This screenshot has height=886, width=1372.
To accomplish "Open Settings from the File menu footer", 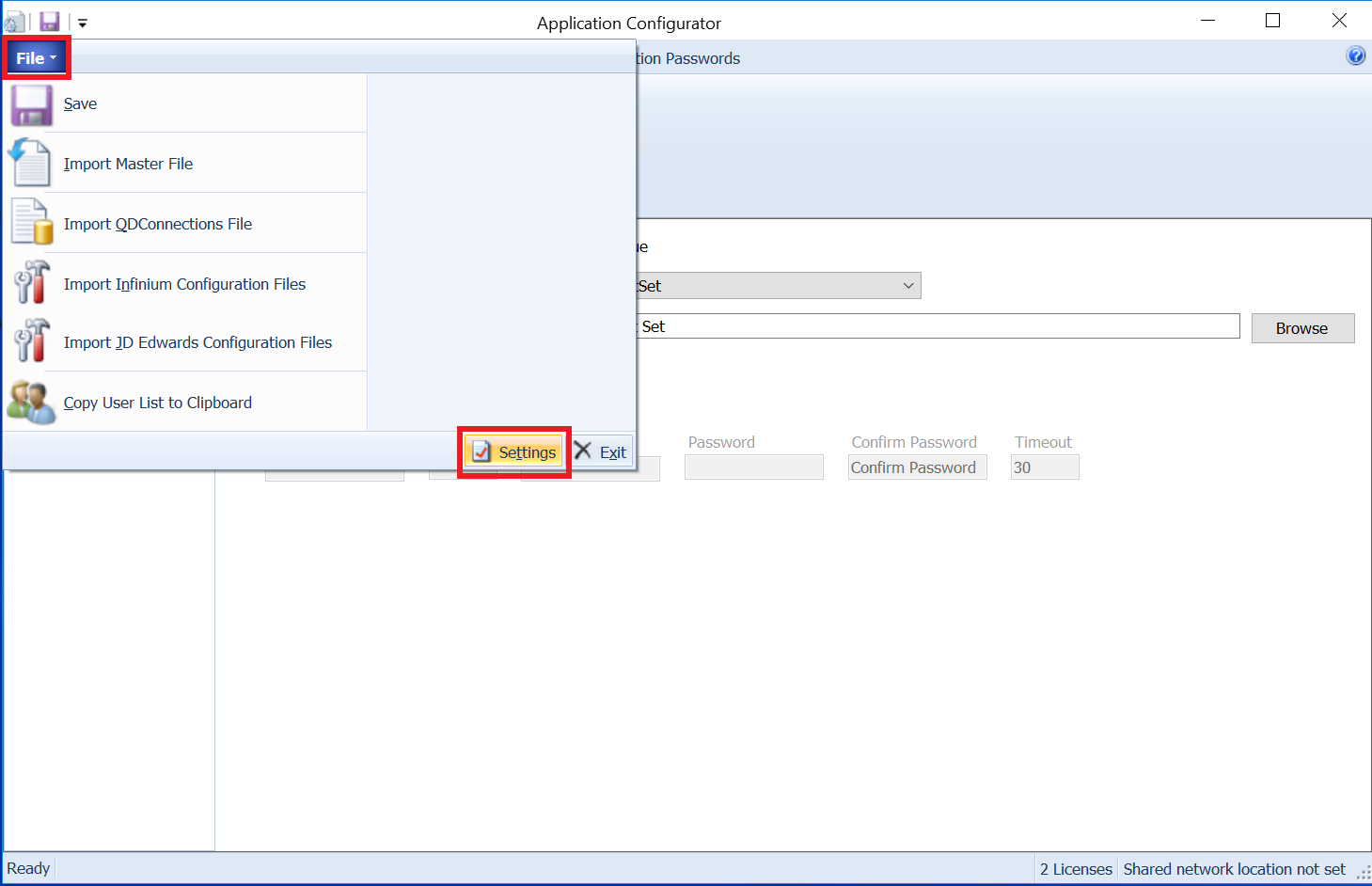I will [x=514, y=452].
